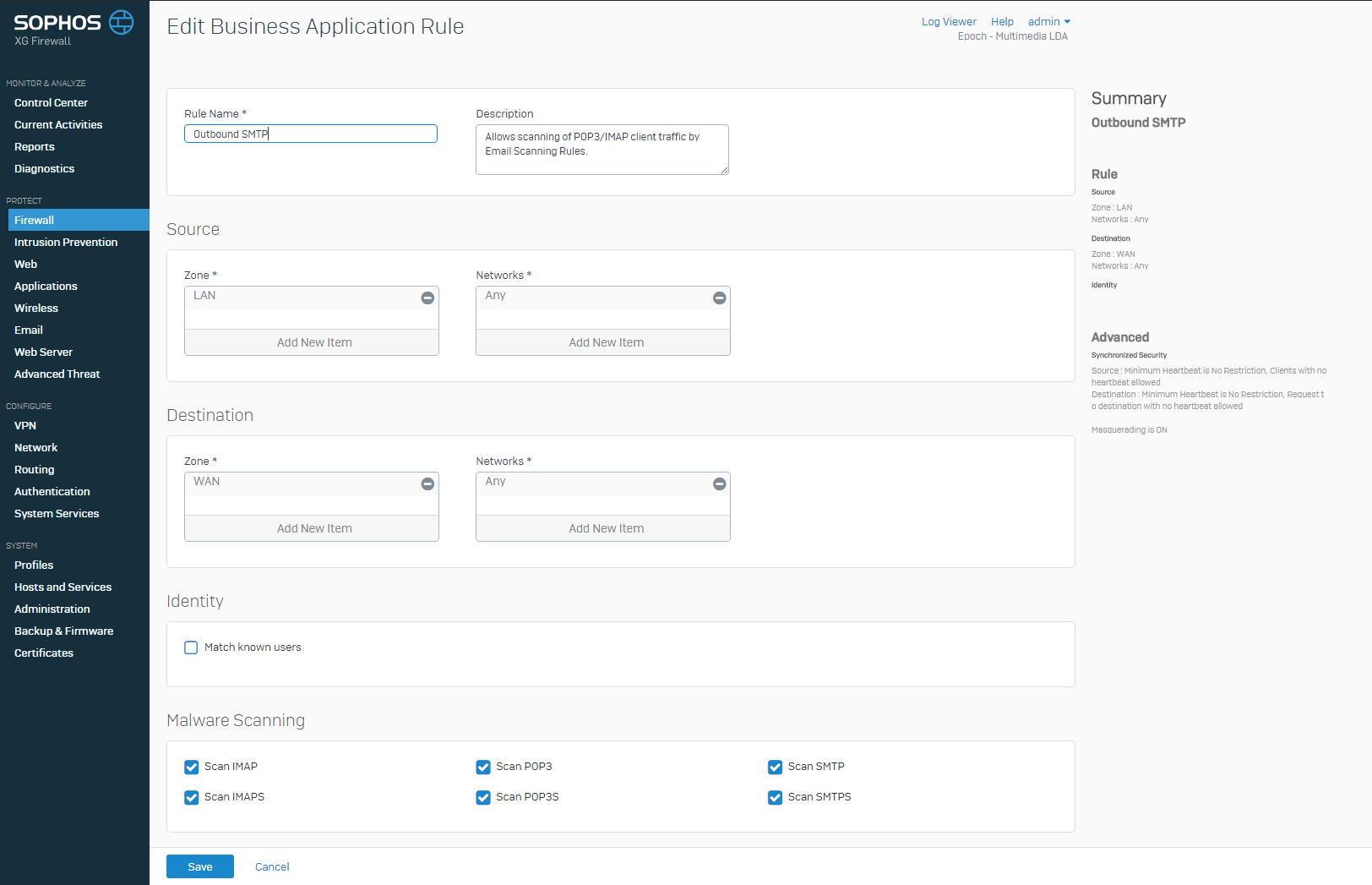Uncheck Scan SMTPS option
Viewport: 1372px width, 885px height.
[775, 798]
